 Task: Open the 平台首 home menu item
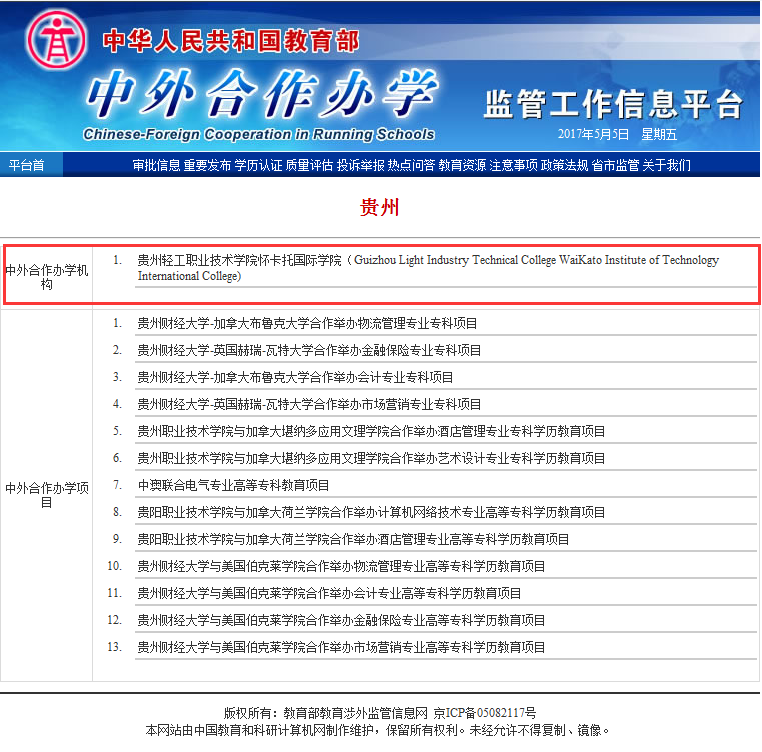click(26, 166)
